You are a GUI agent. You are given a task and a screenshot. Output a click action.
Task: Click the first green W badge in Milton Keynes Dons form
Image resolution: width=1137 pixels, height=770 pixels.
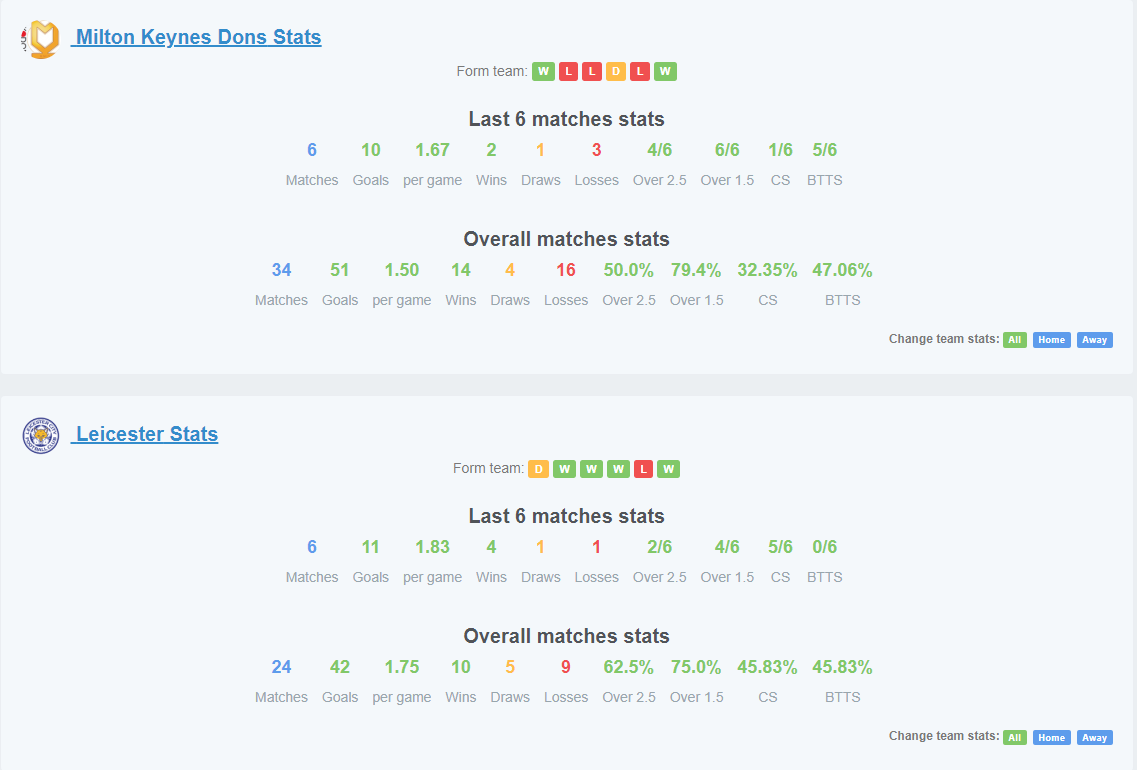pyautogui.click(x=543, y=71)
